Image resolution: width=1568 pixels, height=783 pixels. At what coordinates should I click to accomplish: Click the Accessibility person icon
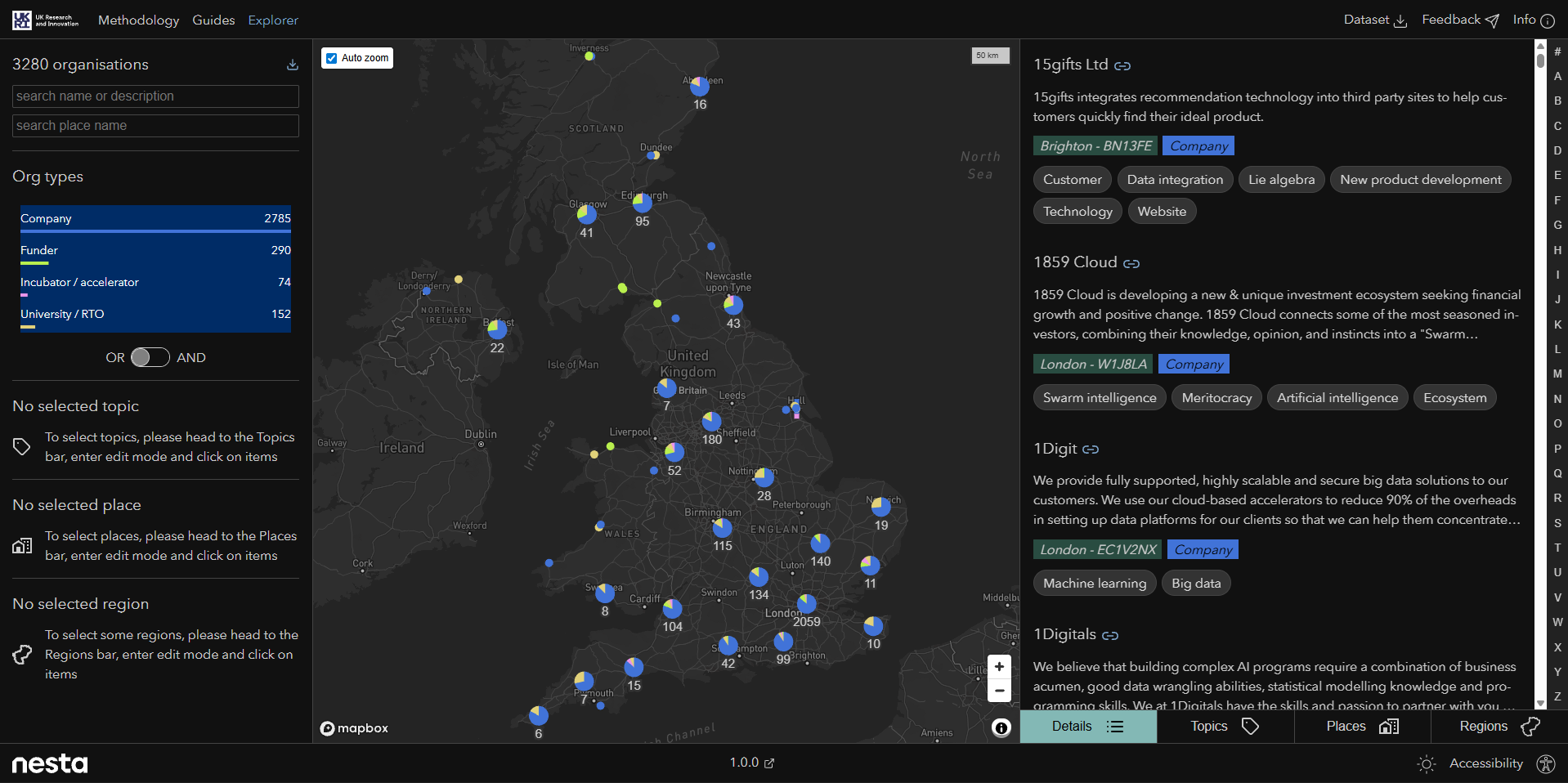click(1546, 763)
